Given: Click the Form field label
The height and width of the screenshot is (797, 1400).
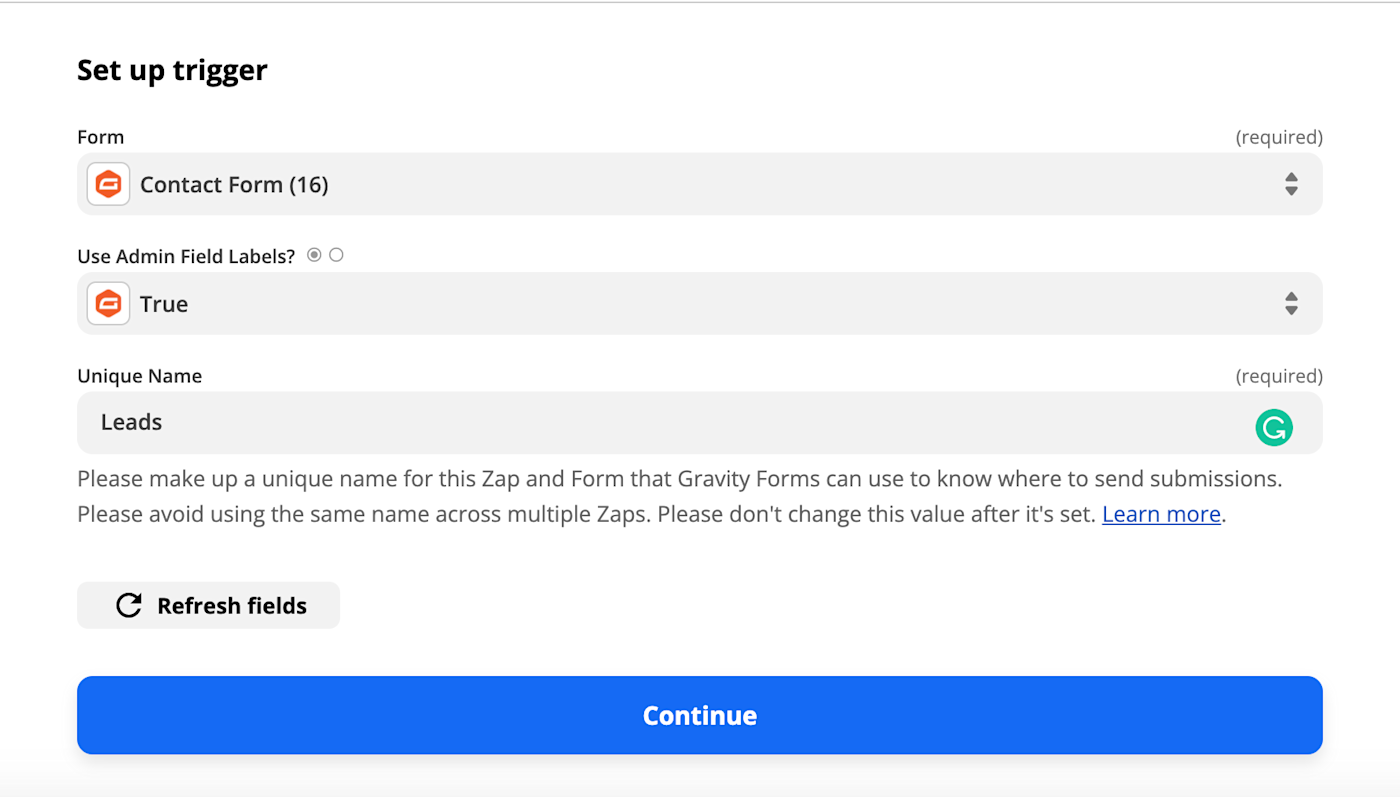Looking at the screenshot, I should [100, 137].
